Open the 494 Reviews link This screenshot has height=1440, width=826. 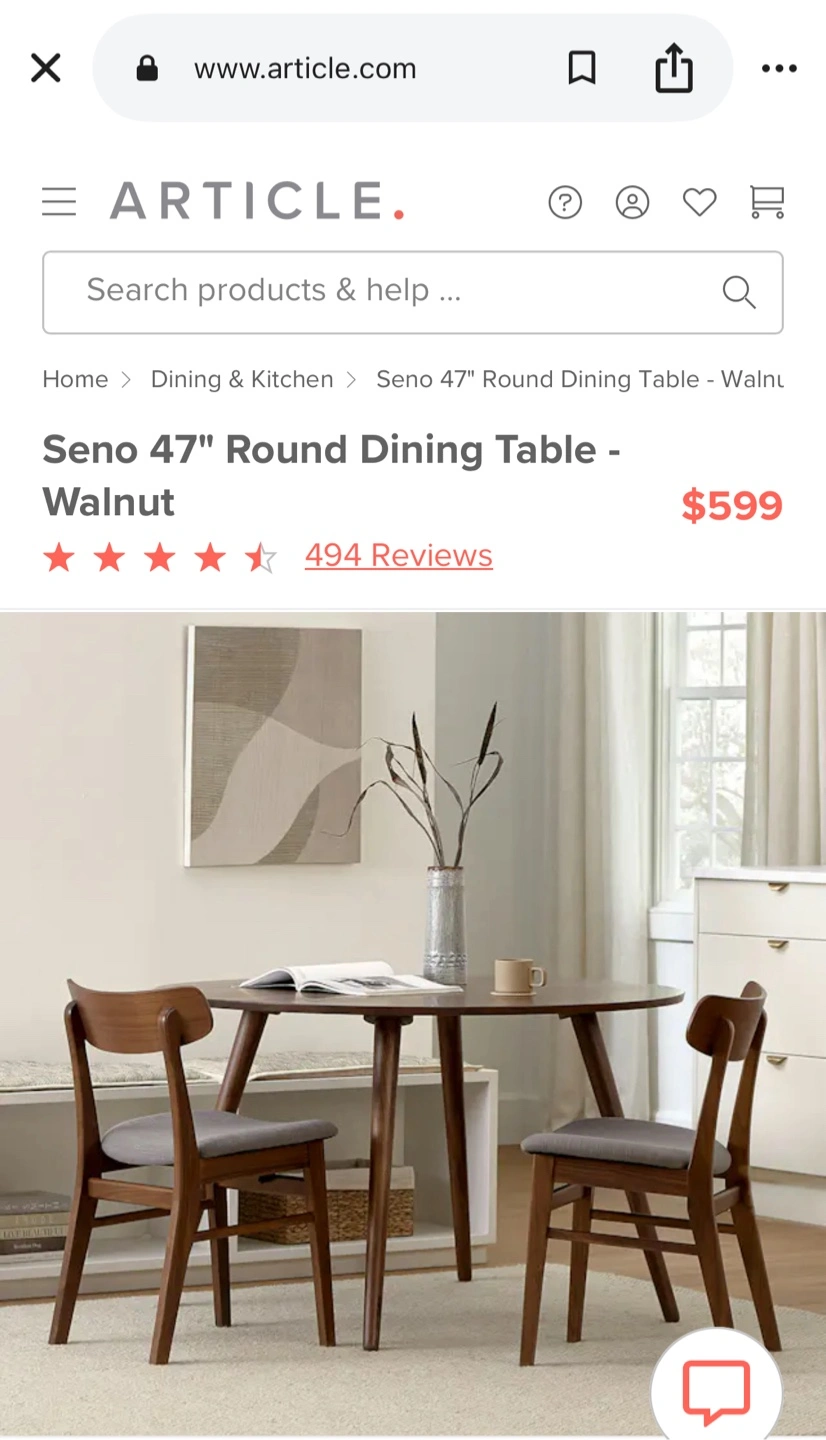click(399, 555)
